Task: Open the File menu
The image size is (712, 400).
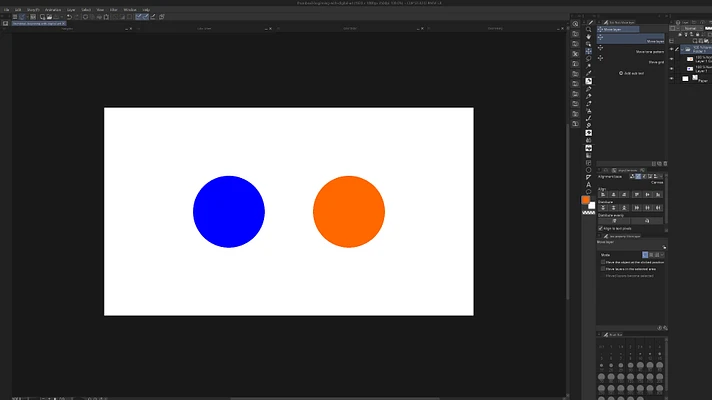Action: (6, 10)
